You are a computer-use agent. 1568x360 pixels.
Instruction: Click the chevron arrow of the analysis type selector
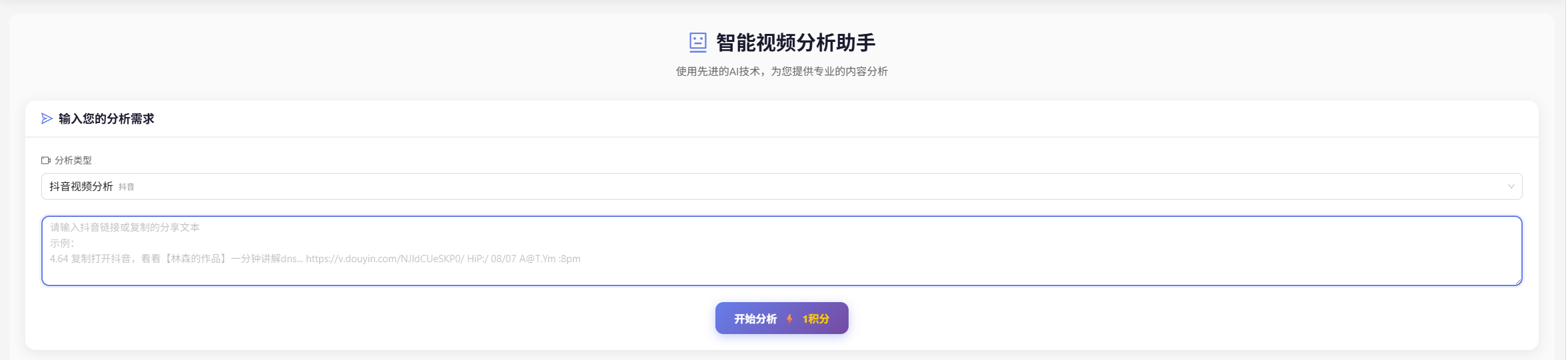click(1511, 186)
